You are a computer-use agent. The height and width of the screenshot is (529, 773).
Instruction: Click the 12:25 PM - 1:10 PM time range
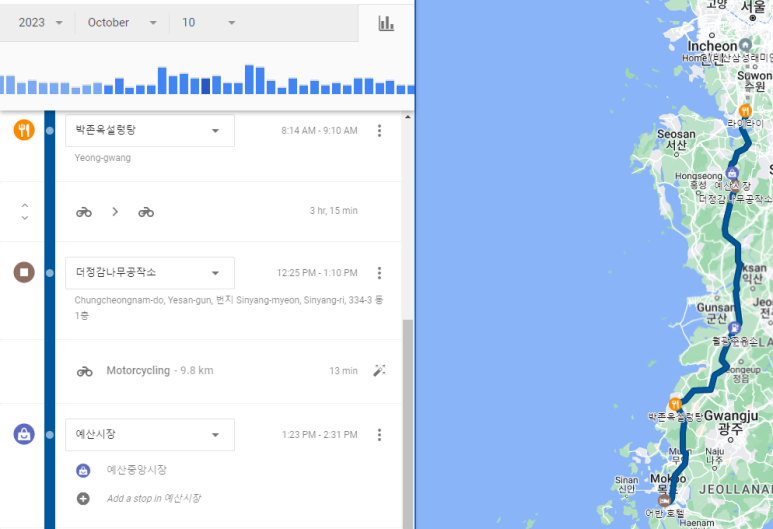point(317,273)
